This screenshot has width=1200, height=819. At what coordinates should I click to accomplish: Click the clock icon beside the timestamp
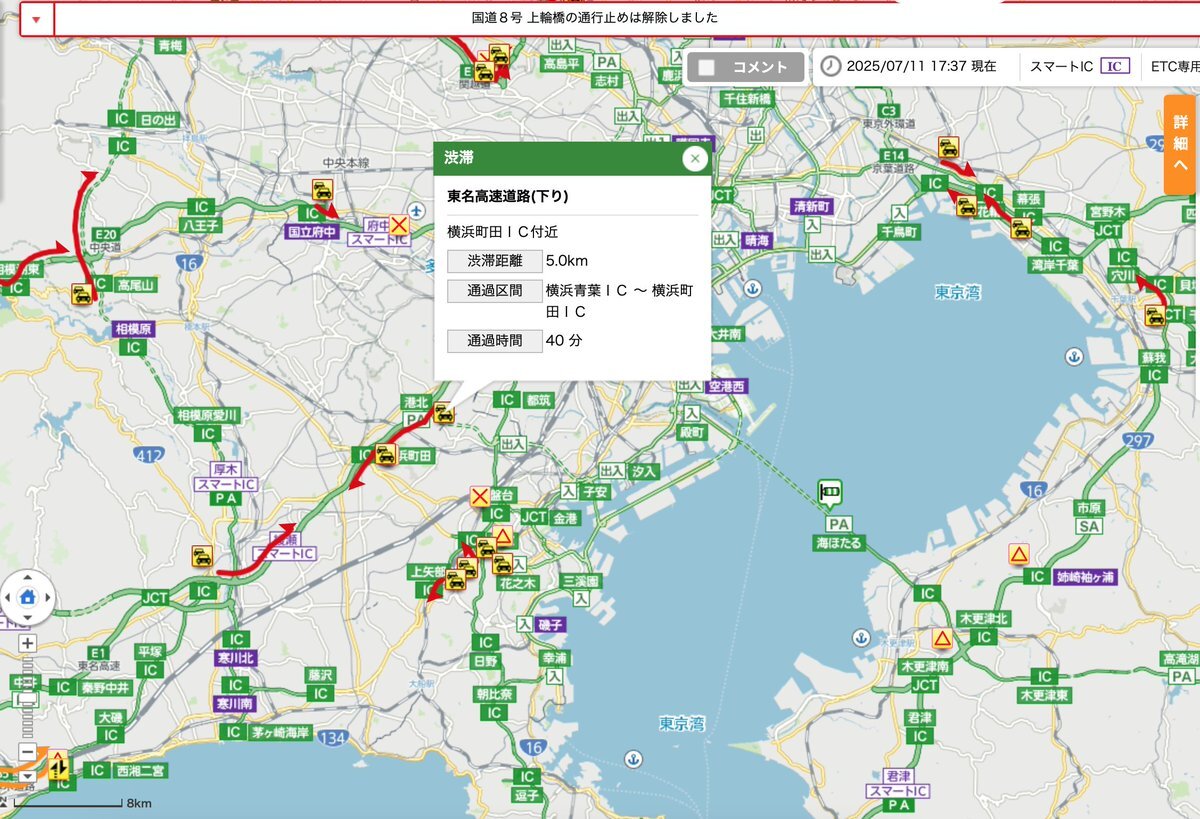coord(831,67)
